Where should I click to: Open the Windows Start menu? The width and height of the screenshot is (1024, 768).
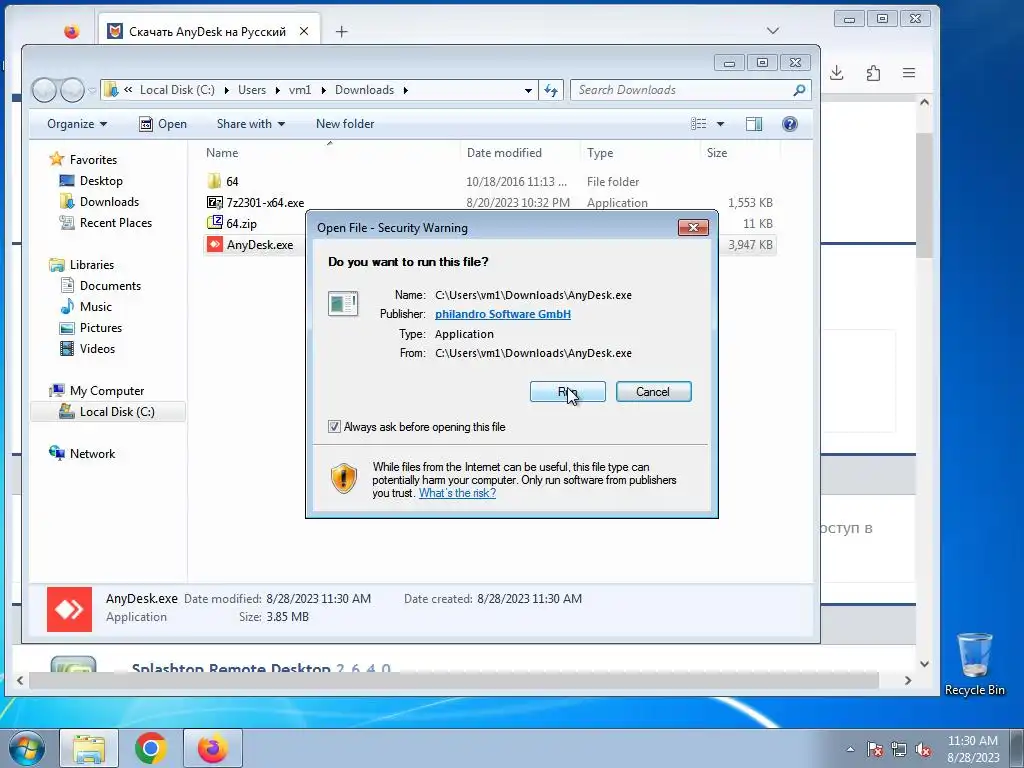26,748
